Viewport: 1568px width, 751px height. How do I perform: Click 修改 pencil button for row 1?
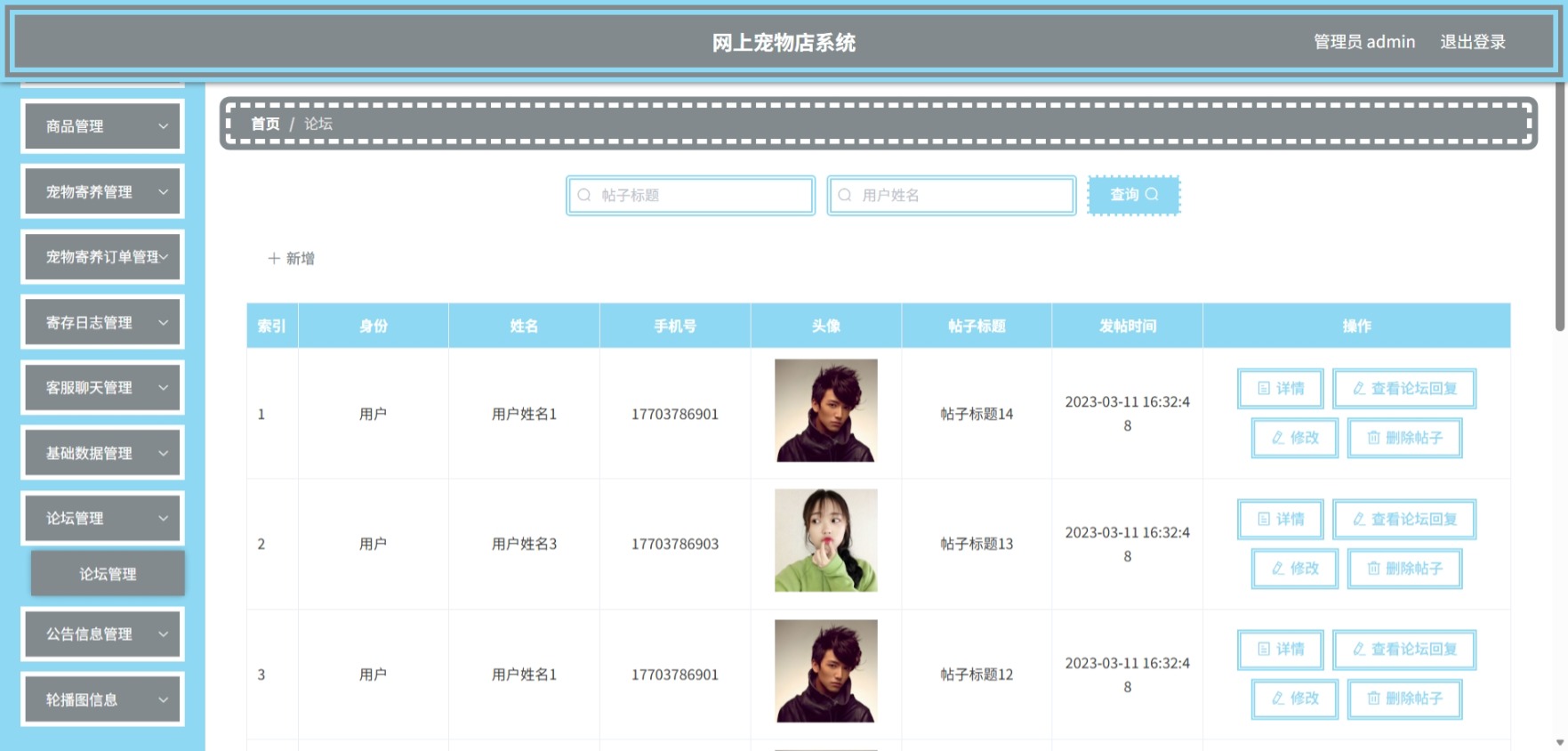1294,438
